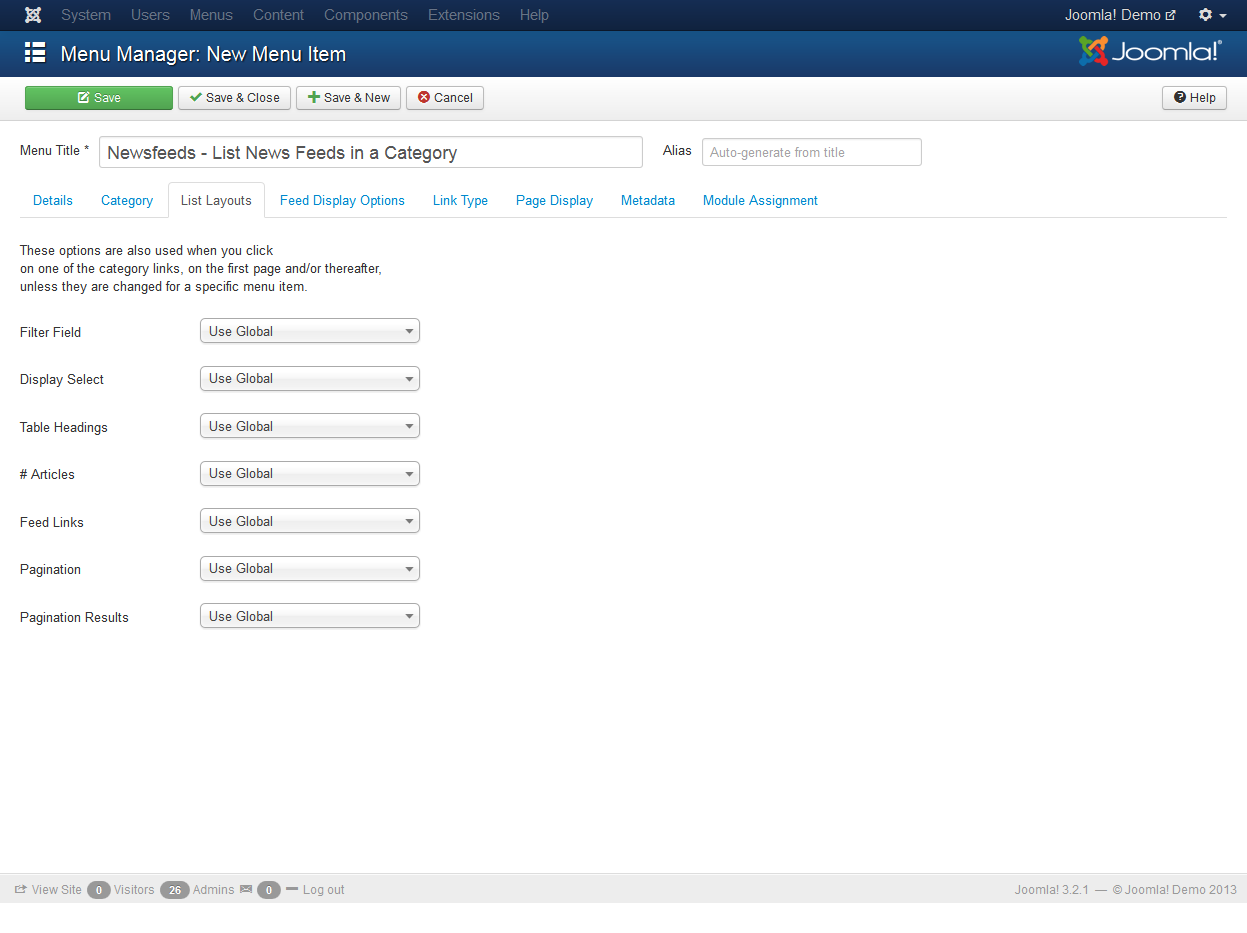The image size is (1247, 933).
Task: Expand the Filter Field dropdown
Action: coord(310,332)
